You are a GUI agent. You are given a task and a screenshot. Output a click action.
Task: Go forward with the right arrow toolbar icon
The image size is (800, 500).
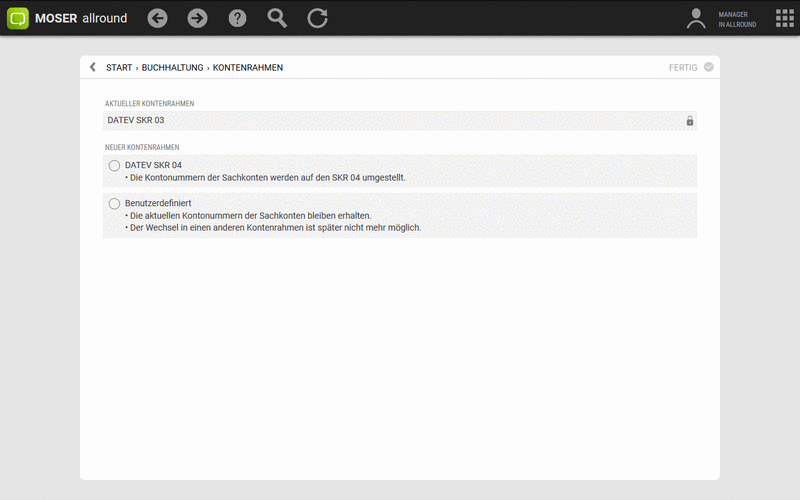point(197,18)
